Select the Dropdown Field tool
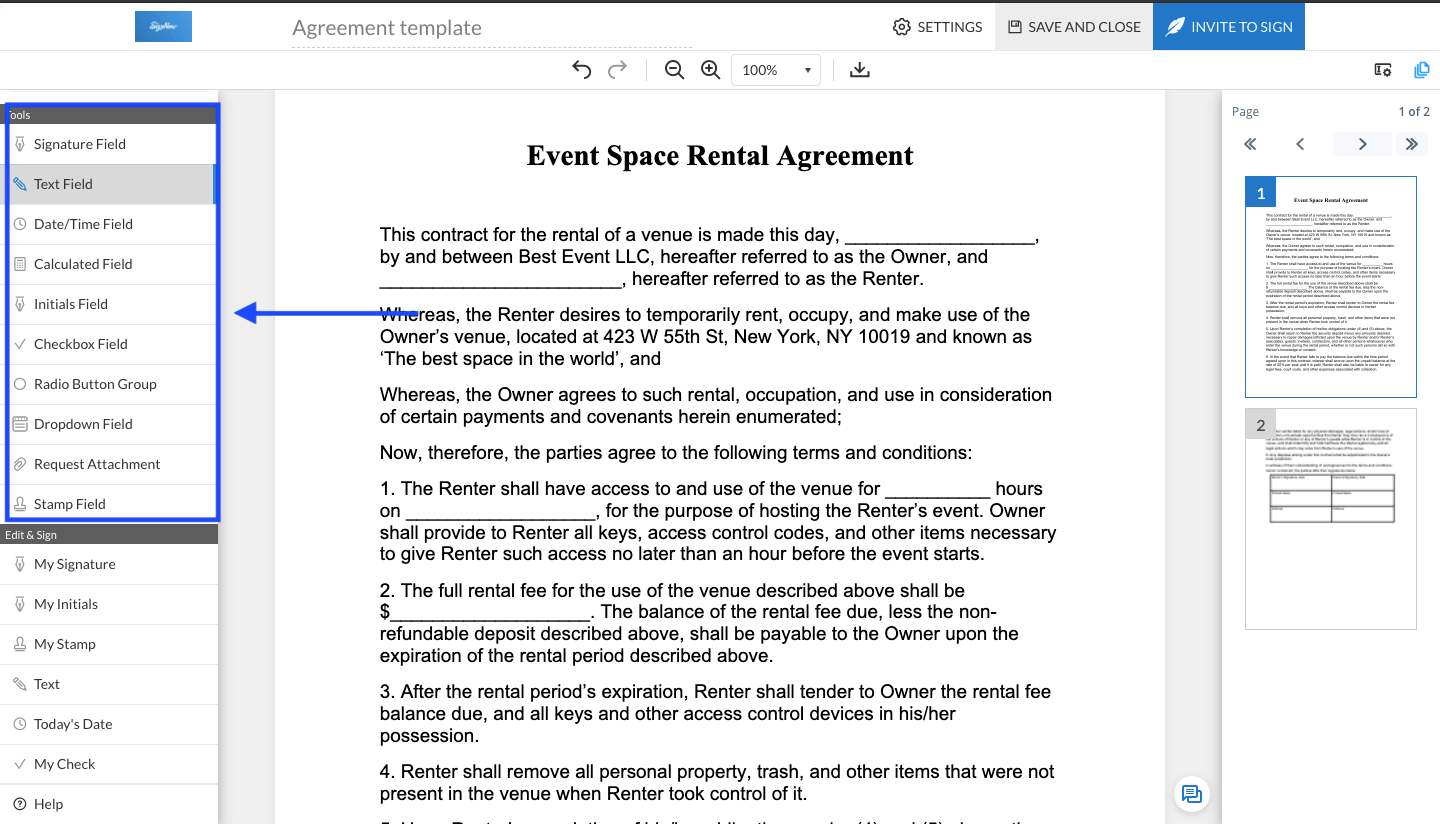Image resolution: width=1440 pixels, height=824 pixels. 83,424
